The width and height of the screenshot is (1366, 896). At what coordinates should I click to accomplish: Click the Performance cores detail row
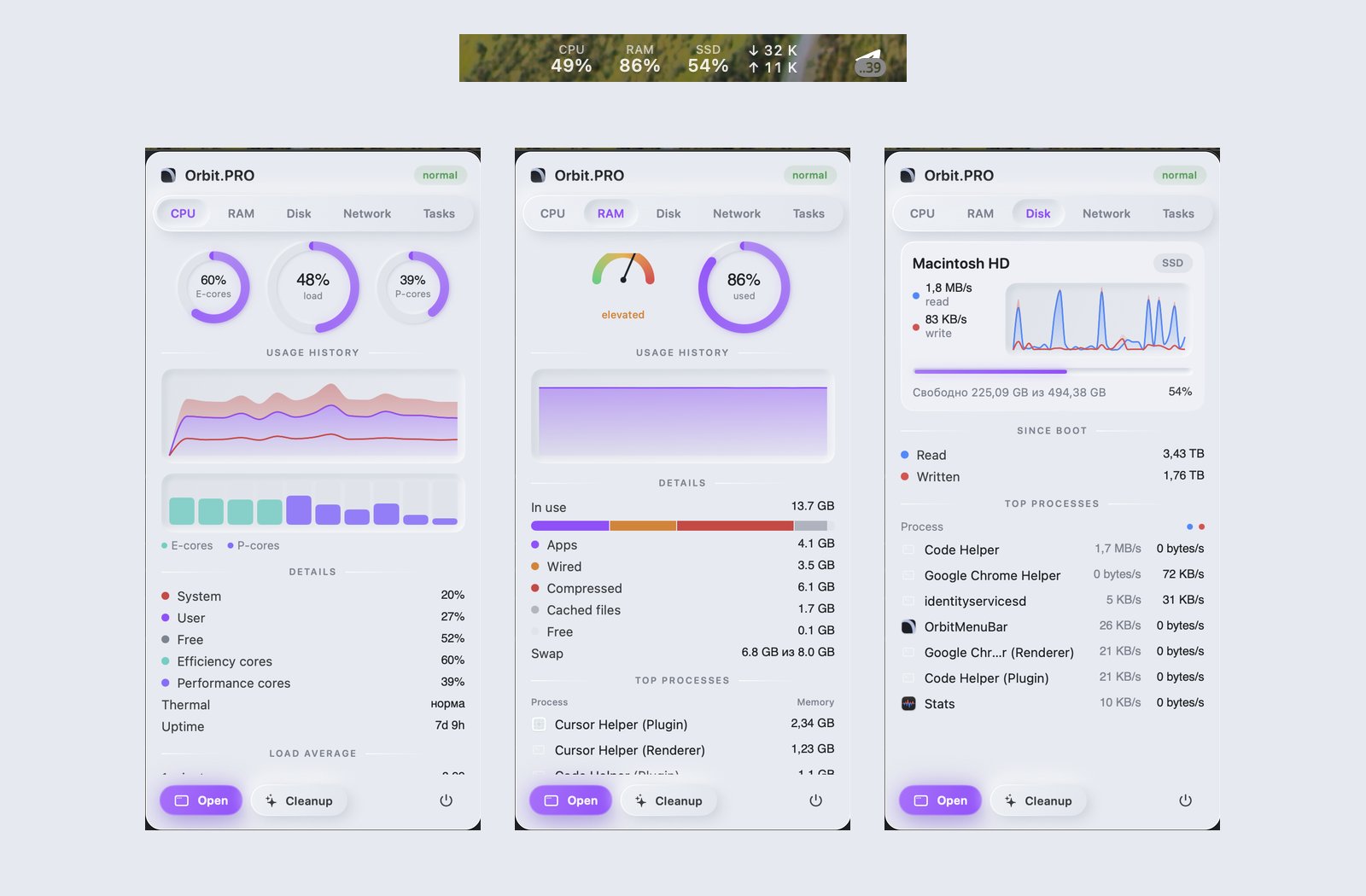click(x=312, y=683)
